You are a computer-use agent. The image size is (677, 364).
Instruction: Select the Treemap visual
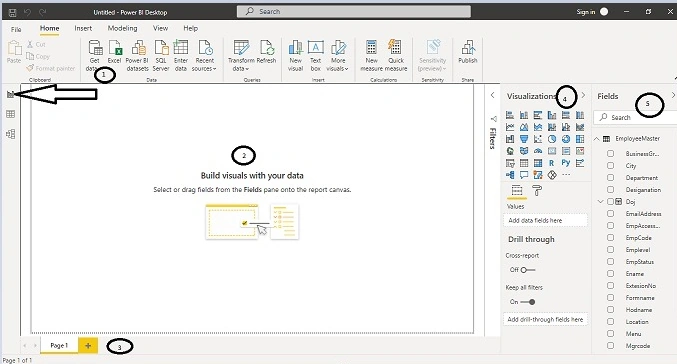click(580, 139)
